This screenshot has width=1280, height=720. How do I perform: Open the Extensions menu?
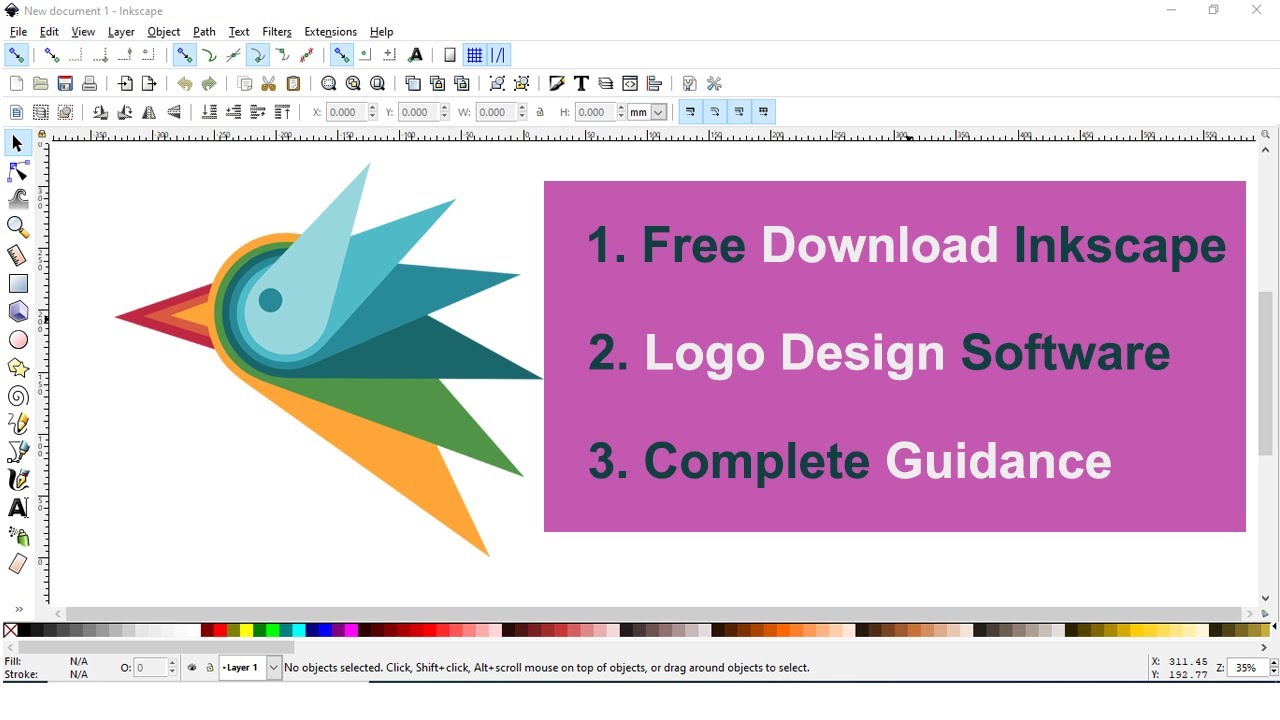pyautogui.click(x=330, y=32)
